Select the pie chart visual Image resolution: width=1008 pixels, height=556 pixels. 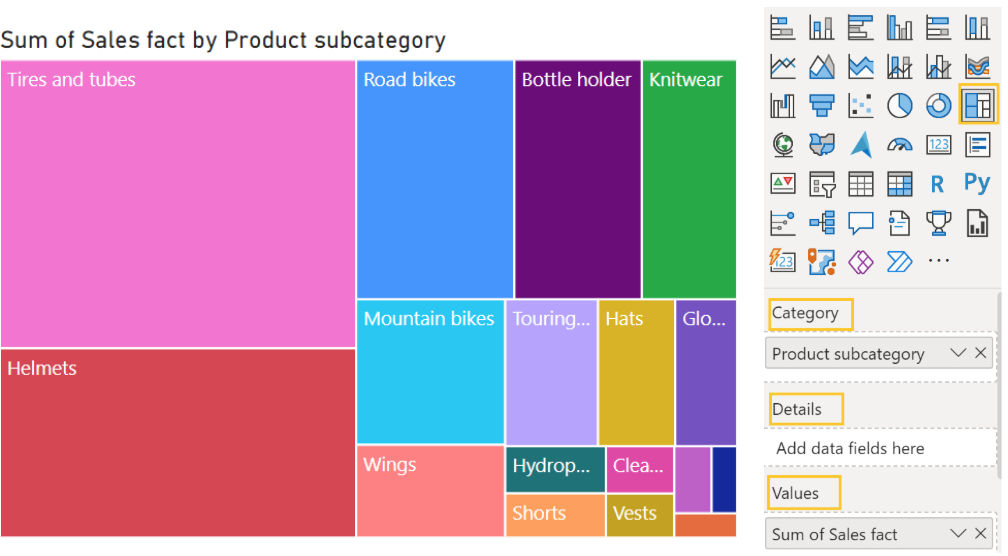point(900,105)
